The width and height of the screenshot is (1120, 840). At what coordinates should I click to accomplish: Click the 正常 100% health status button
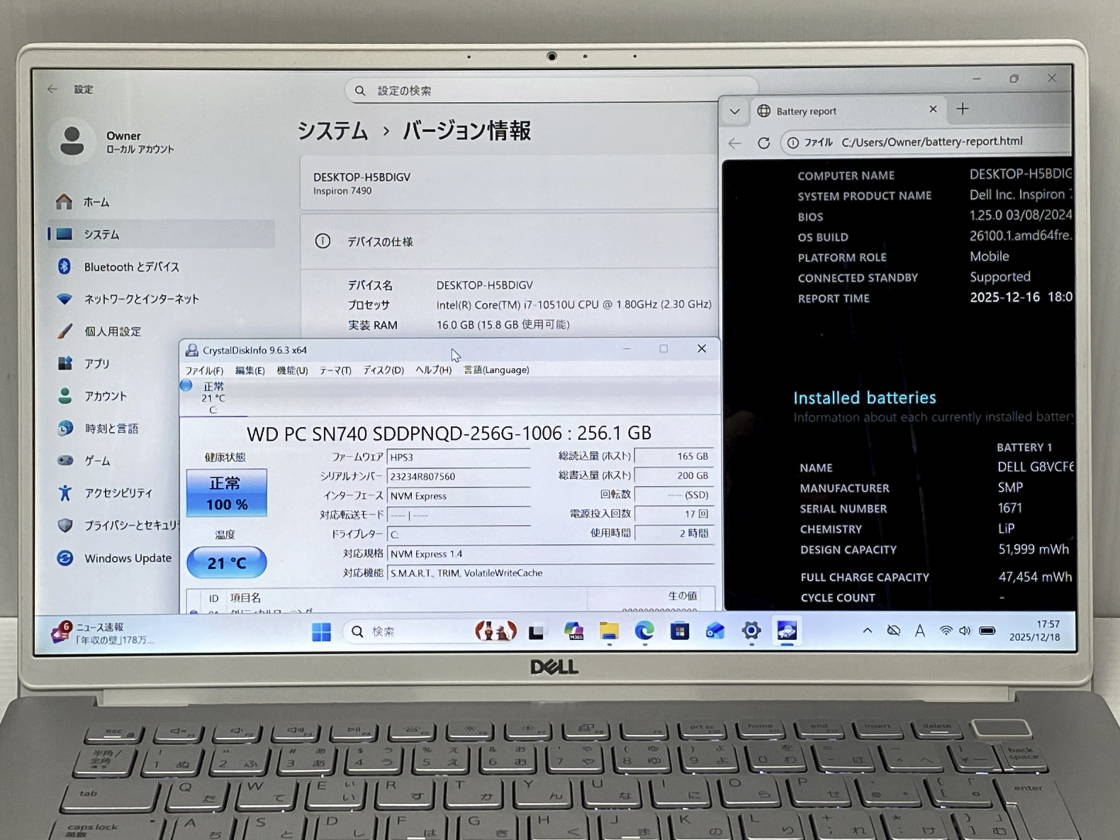point(227,495)
